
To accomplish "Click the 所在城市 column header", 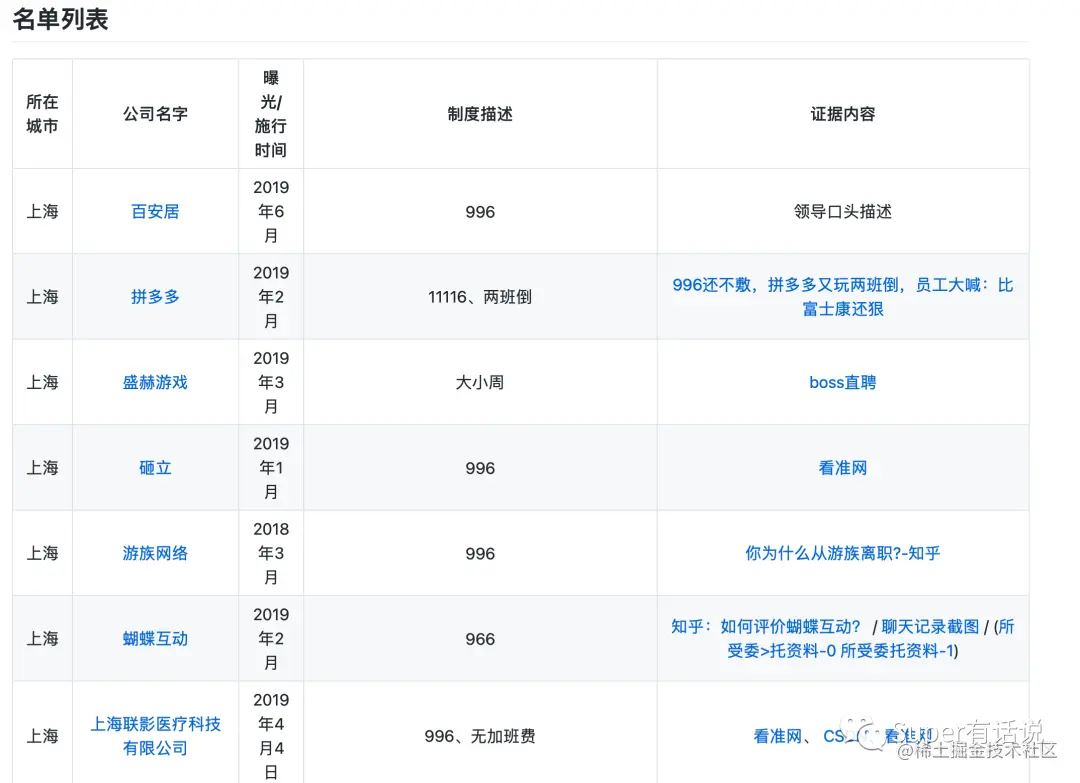I will click(x=42, y=114).
